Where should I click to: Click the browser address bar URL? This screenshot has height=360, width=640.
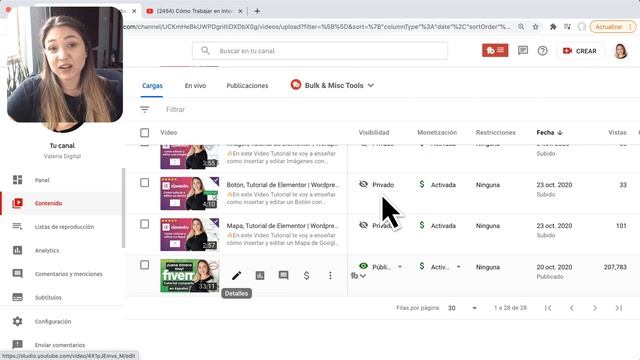point(316,27)
